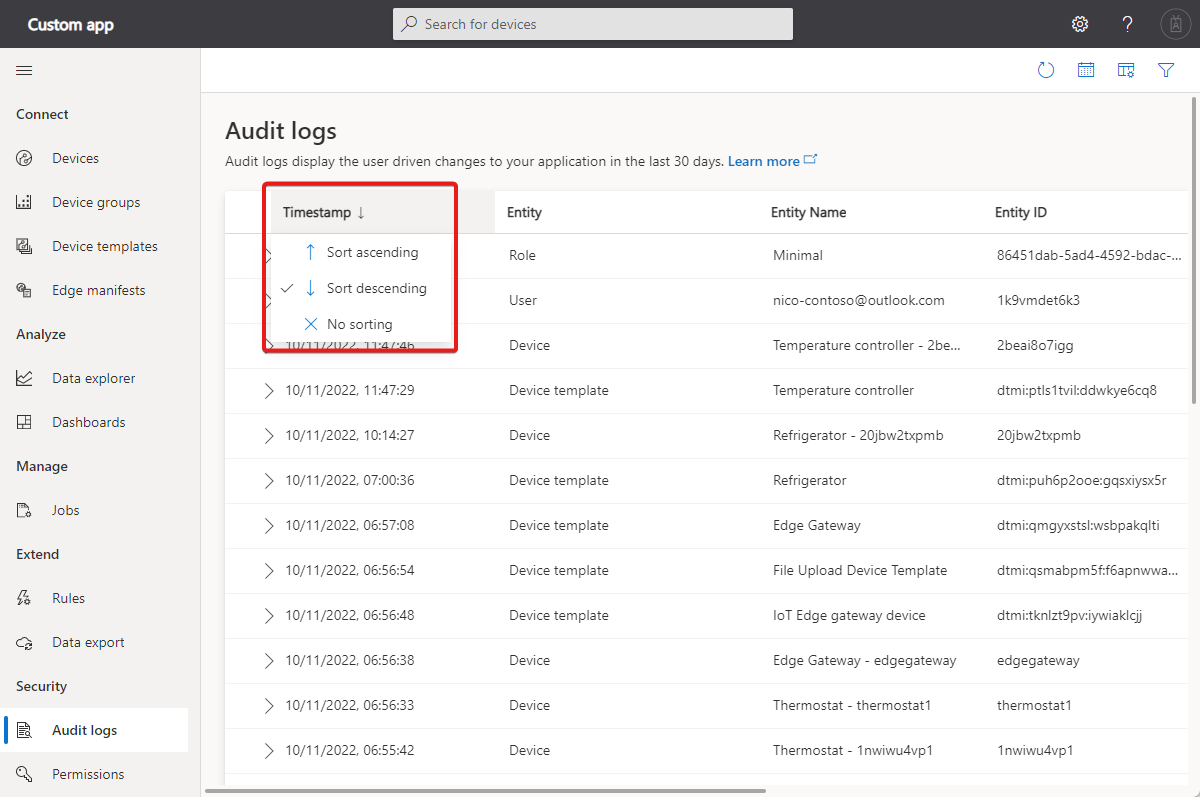Open the calendar date range icon

coord(1086,70)
